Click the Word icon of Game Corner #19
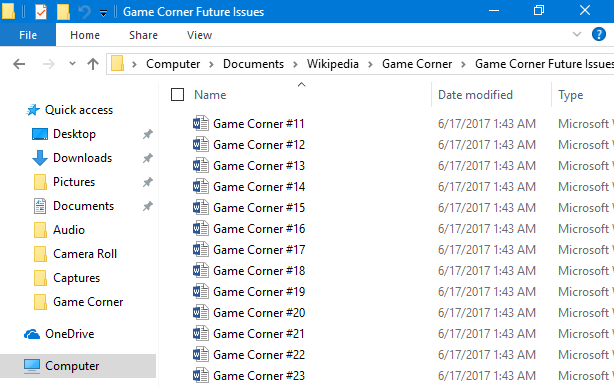The image size is (614, 388). (x=200, y=292)
